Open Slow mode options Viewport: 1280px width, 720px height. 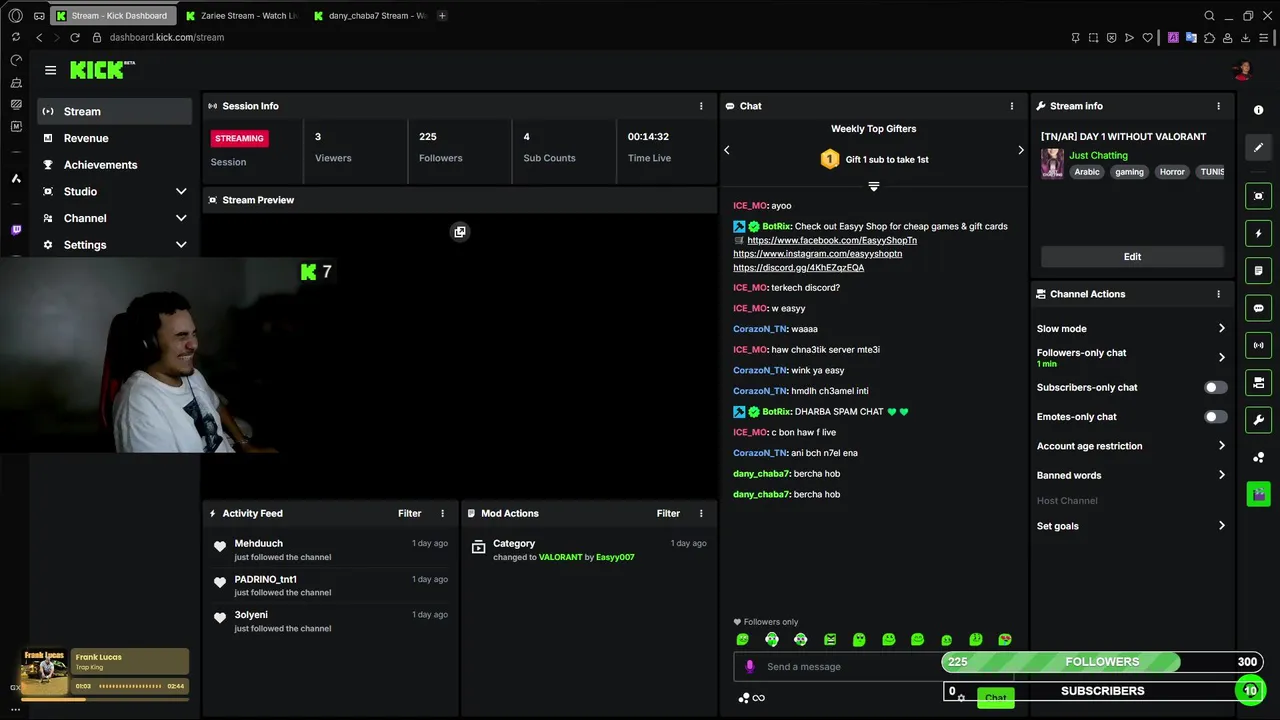1131,328
